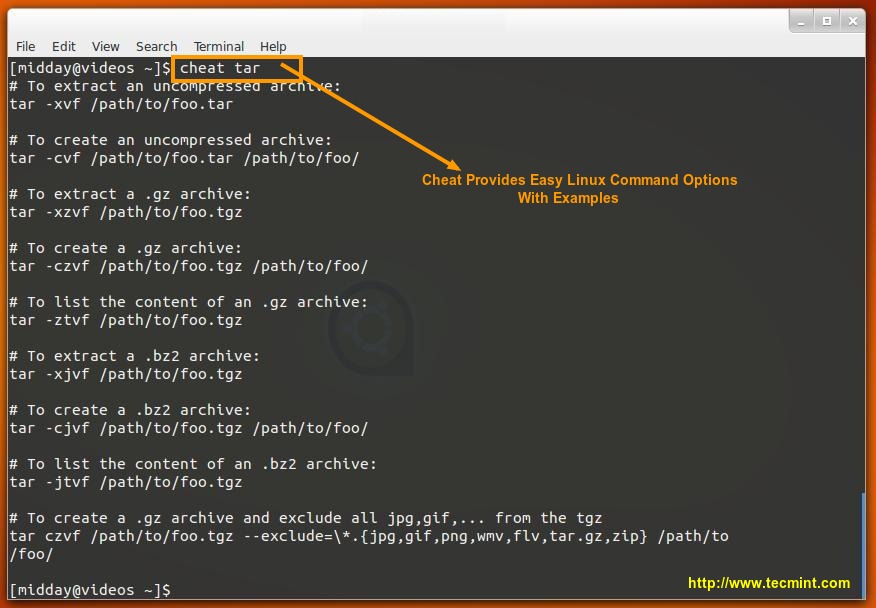876x608 pixels.
Task: Open the File menu
Action: pyautogui.click(x=25, y=46)
